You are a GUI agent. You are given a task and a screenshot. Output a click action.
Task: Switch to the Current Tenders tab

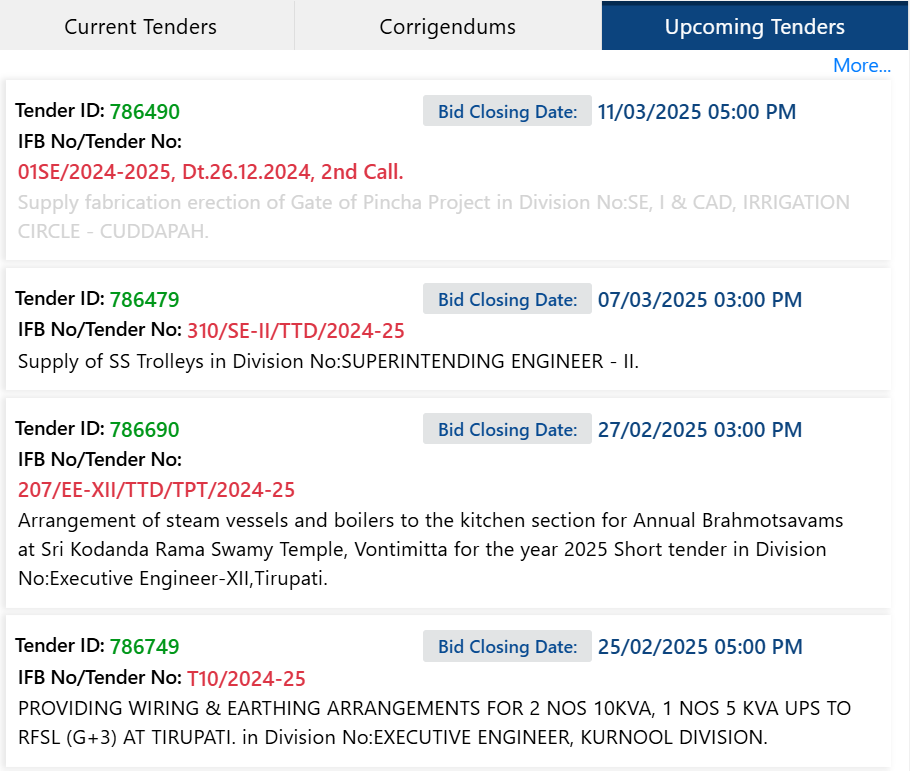140,27
